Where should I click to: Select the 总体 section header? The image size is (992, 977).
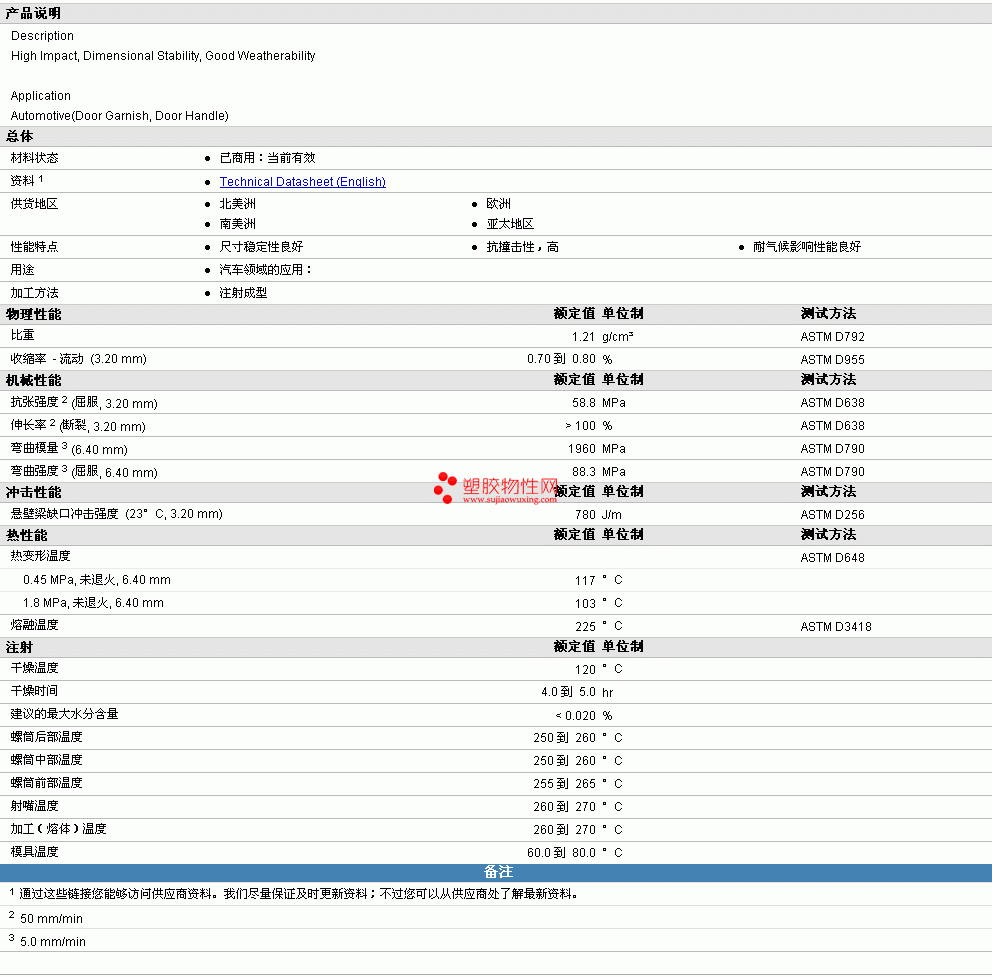20,136
